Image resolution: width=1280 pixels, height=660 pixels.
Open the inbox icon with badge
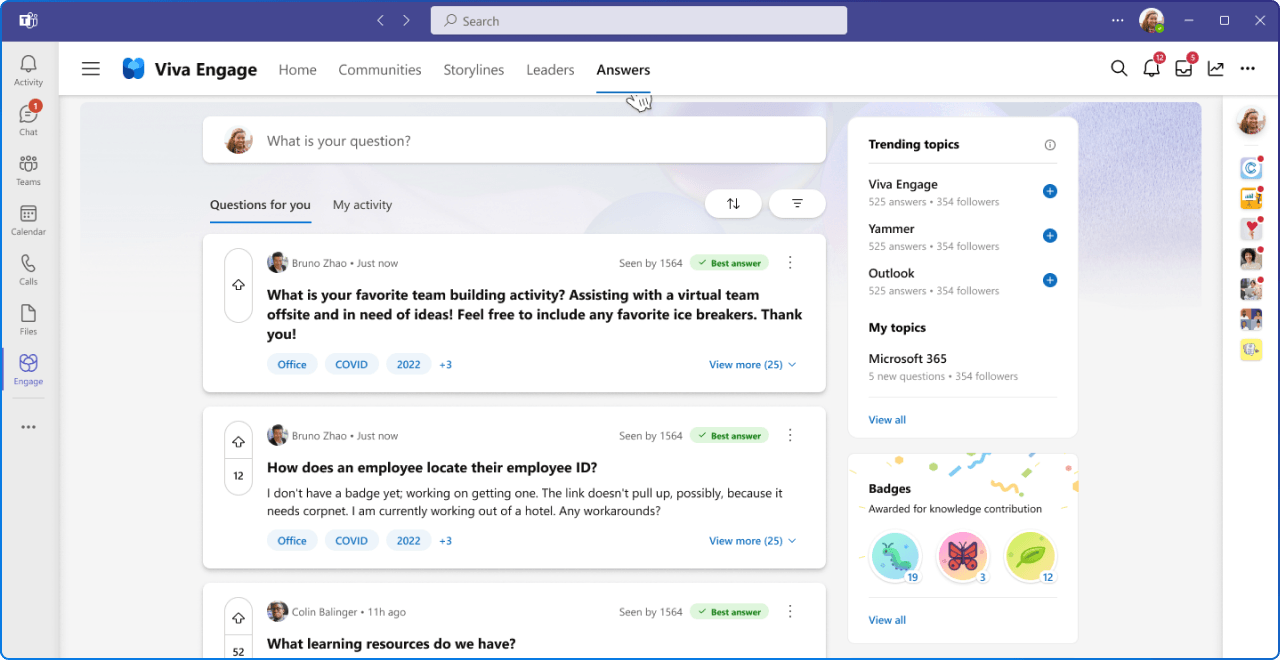(x=1184, y=68)
